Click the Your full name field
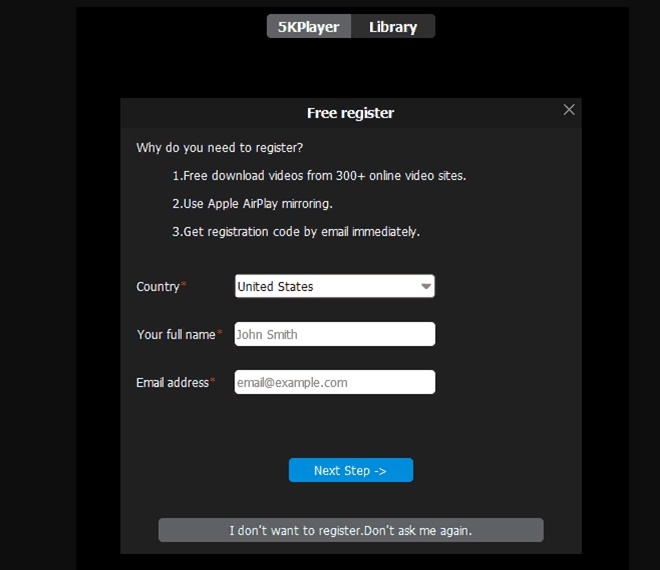The height and width of the screenshot is (570, 660). 335,334
